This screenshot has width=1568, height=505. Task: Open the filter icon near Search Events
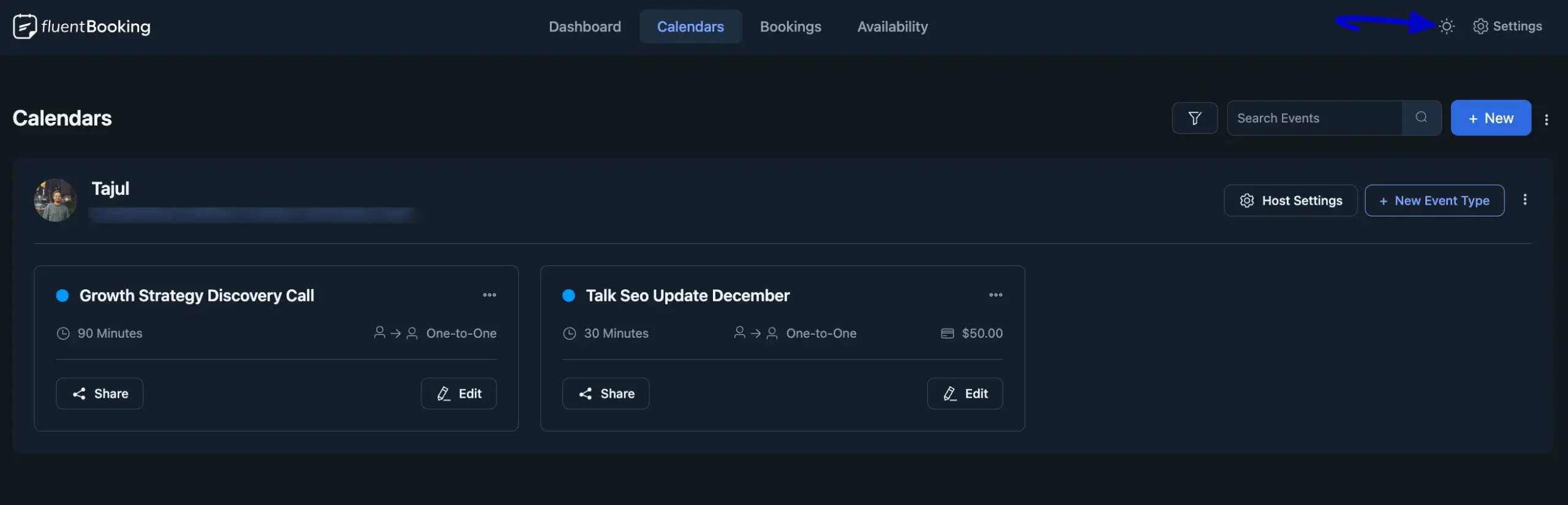1194,118
